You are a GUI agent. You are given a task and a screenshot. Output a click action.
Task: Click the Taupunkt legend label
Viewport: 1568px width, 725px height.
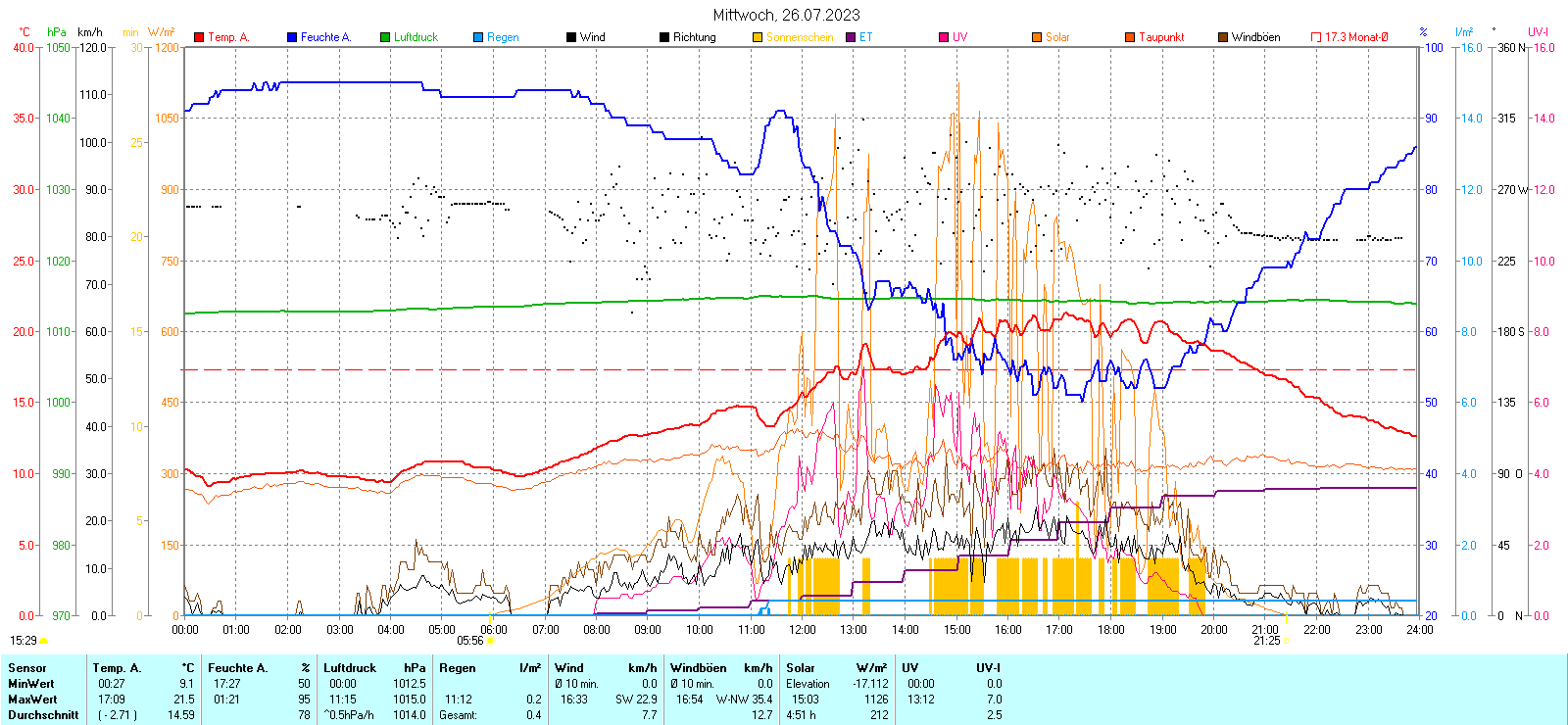1161,37
